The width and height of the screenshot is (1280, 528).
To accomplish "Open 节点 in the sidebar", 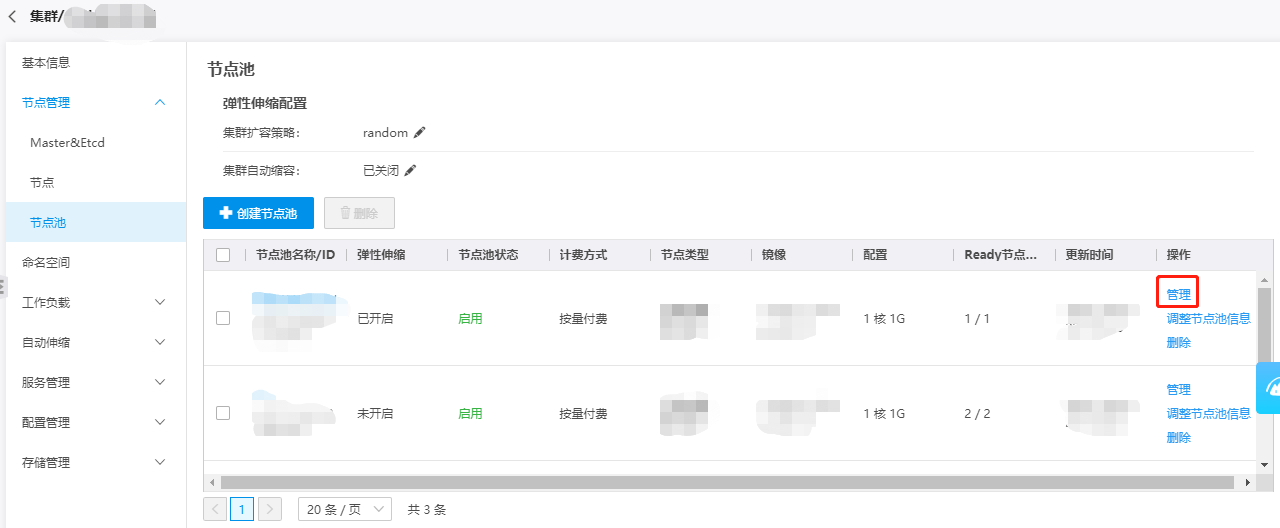I will coord(42,182).
